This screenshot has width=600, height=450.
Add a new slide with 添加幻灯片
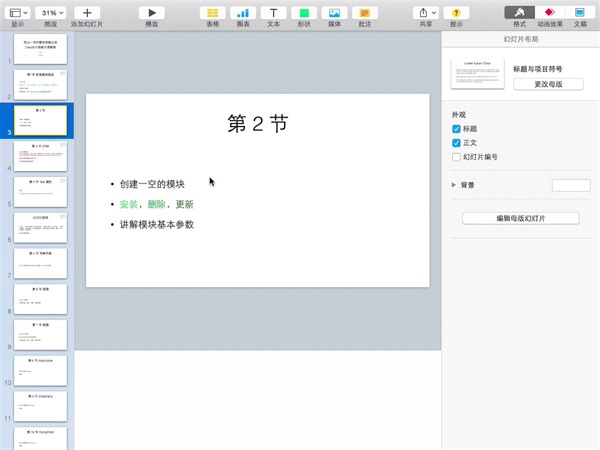(x=87, y=13)
